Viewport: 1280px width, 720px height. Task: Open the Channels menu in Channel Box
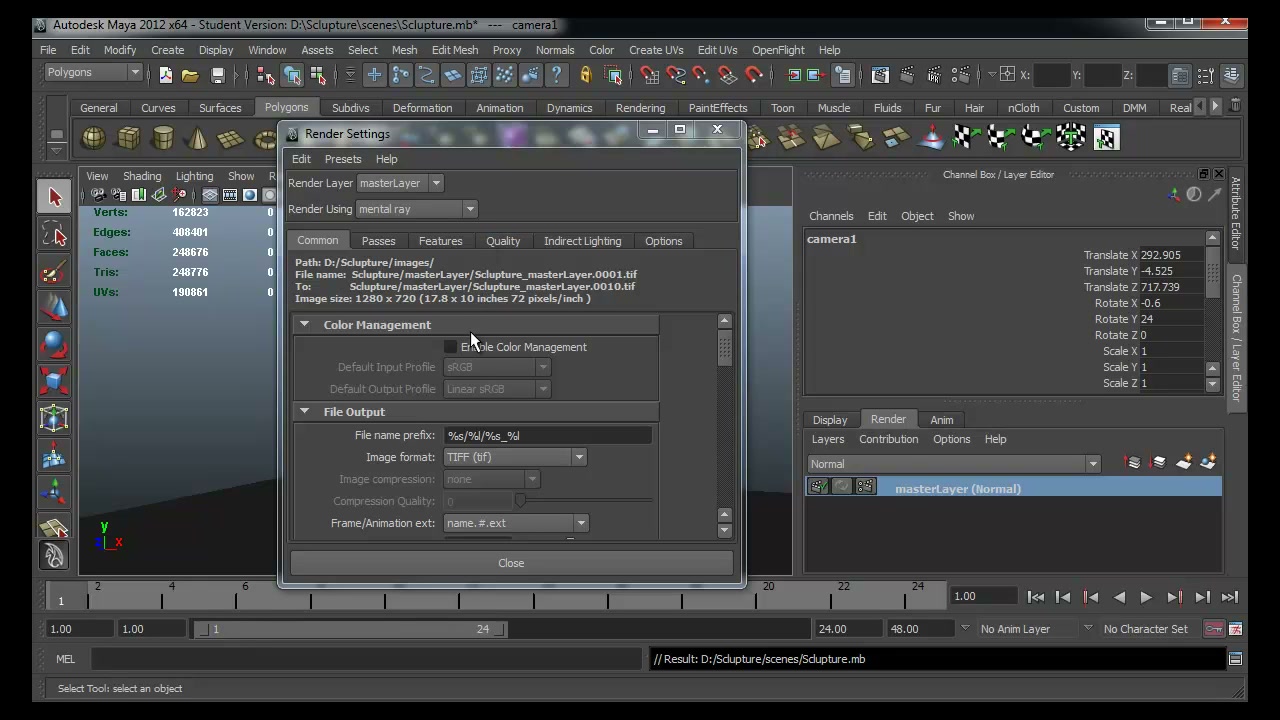[831, 216]
